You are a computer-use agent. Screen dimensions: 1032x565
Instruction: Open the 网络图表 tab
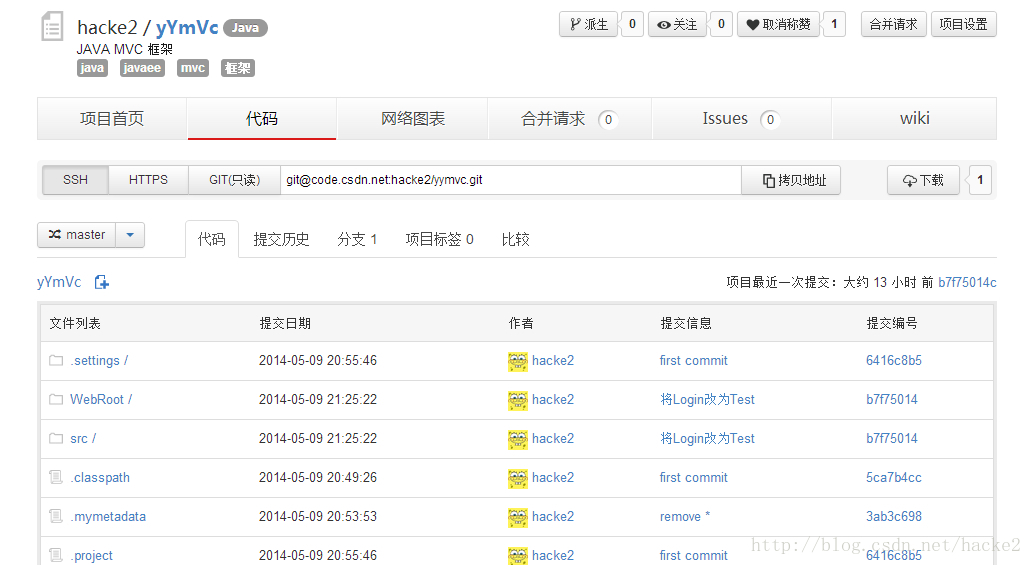click(413, 119)
